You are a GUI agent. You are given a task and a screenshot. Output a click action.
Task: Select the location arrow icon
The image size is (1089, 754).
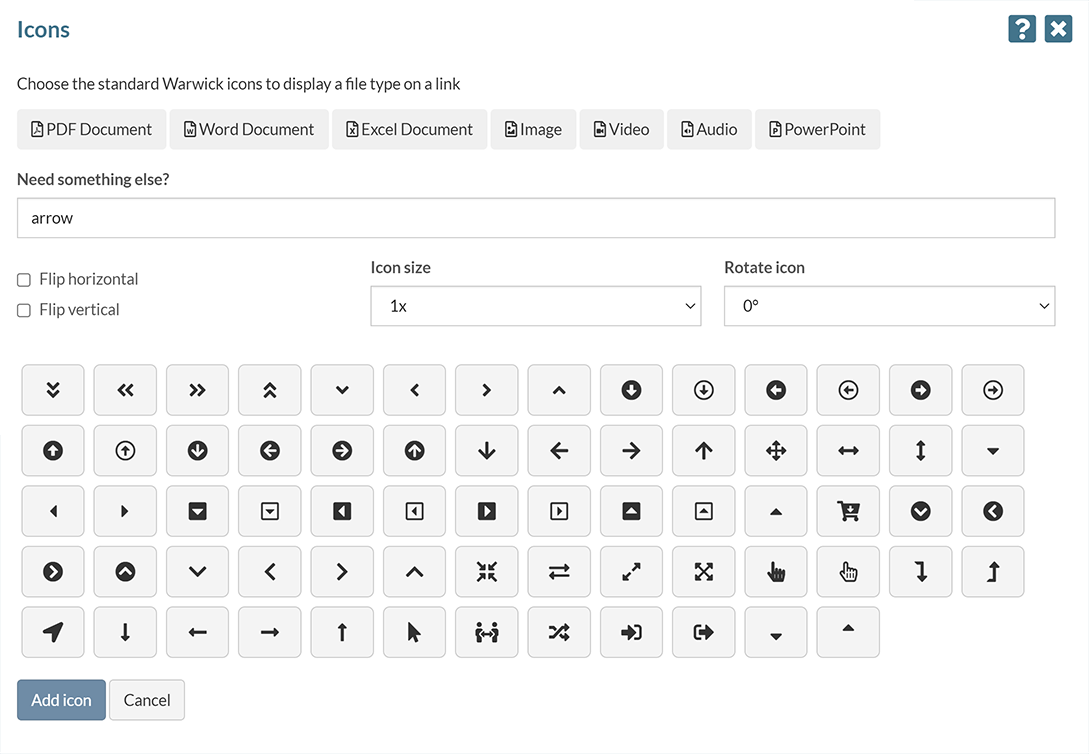(x=53, y=632)
